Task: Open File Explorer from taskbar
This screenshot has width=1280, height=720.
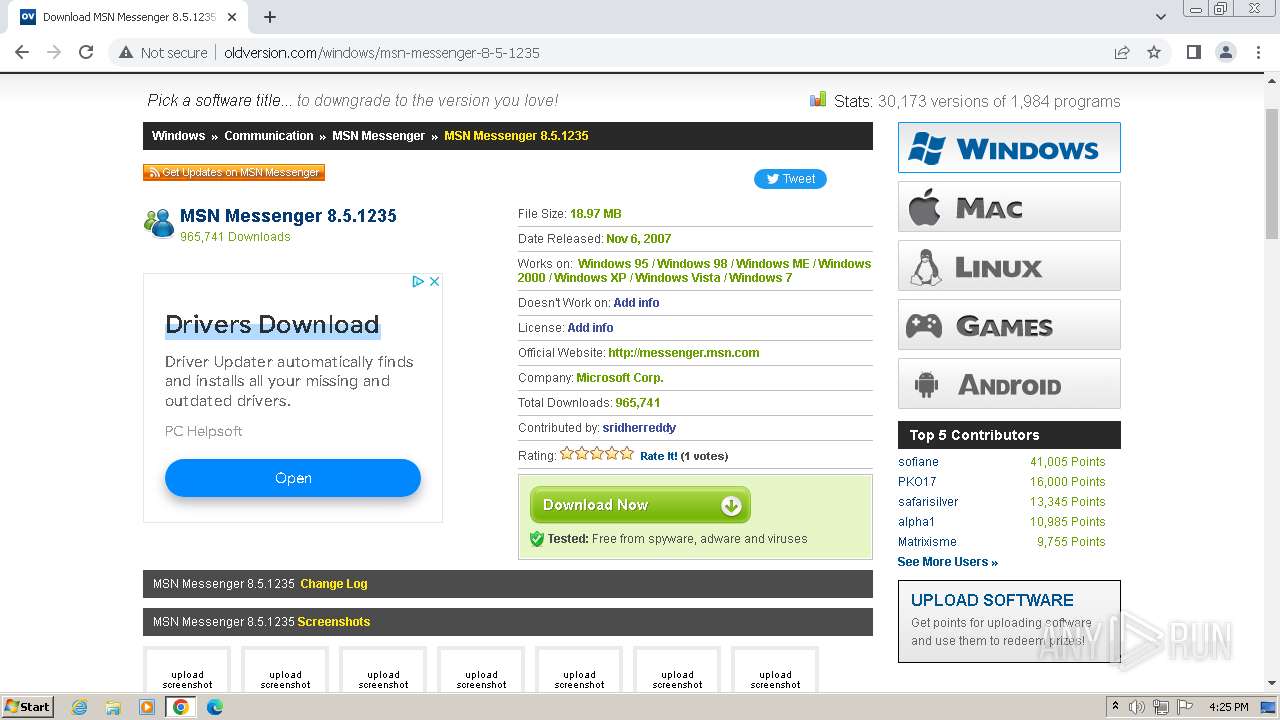Action: coord(113,707)
